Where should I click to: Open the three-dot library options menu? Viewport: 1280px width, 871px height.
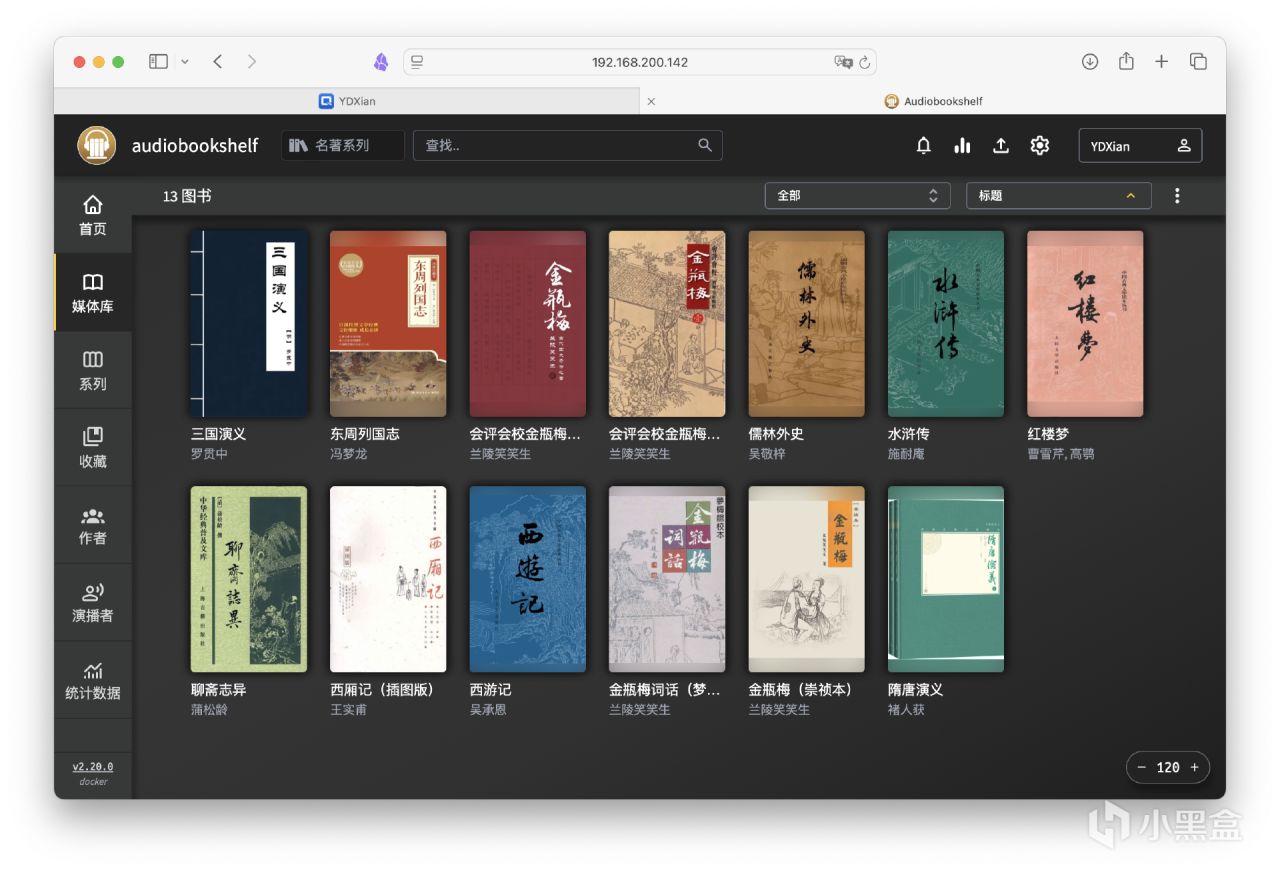[1177, 196]
